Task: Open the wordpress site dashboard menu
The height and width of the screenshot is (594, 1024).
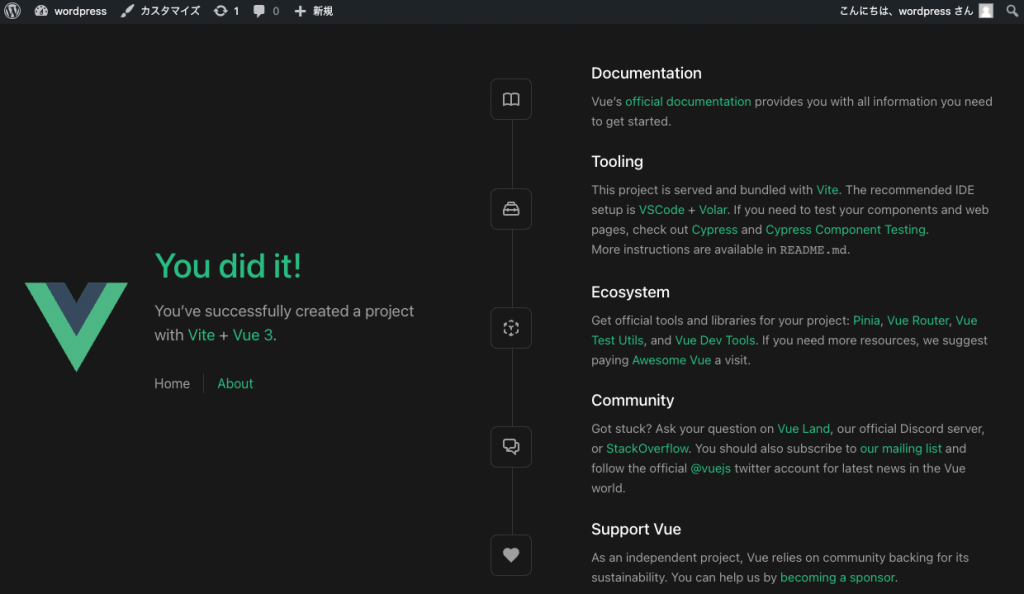Action: coord(71,11)
